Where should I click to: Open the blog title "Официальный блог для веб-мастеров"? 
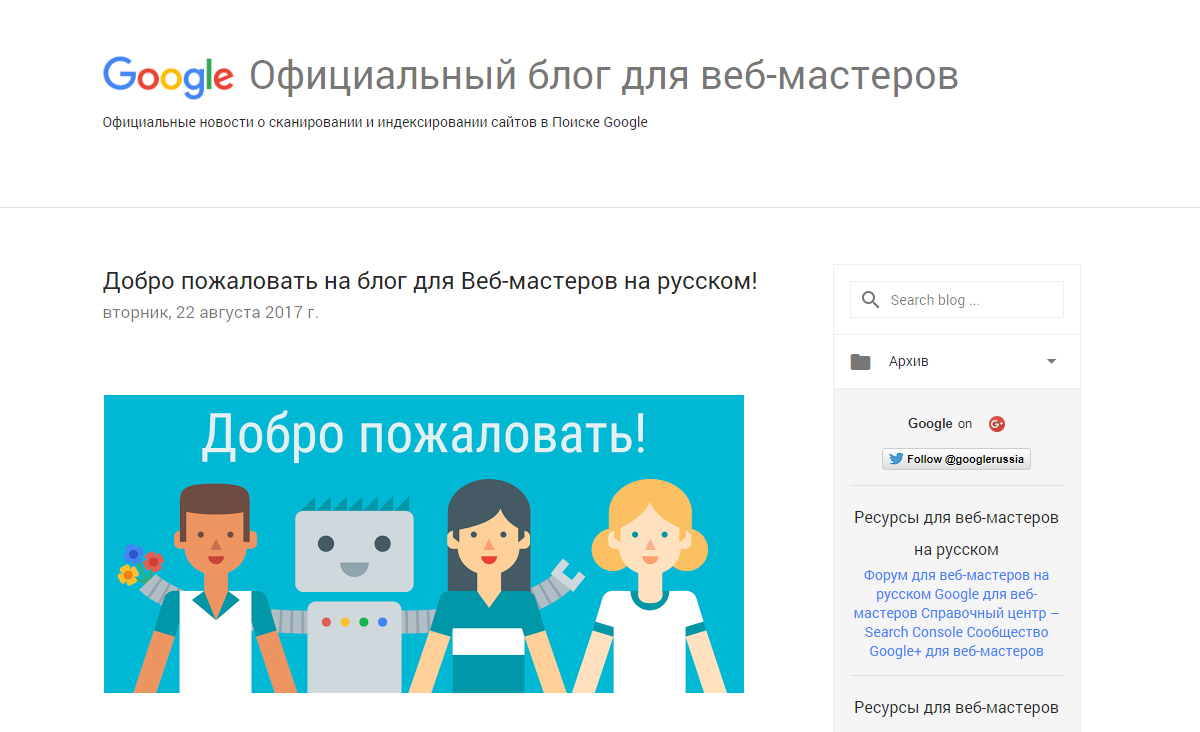[x=604, y=76]
